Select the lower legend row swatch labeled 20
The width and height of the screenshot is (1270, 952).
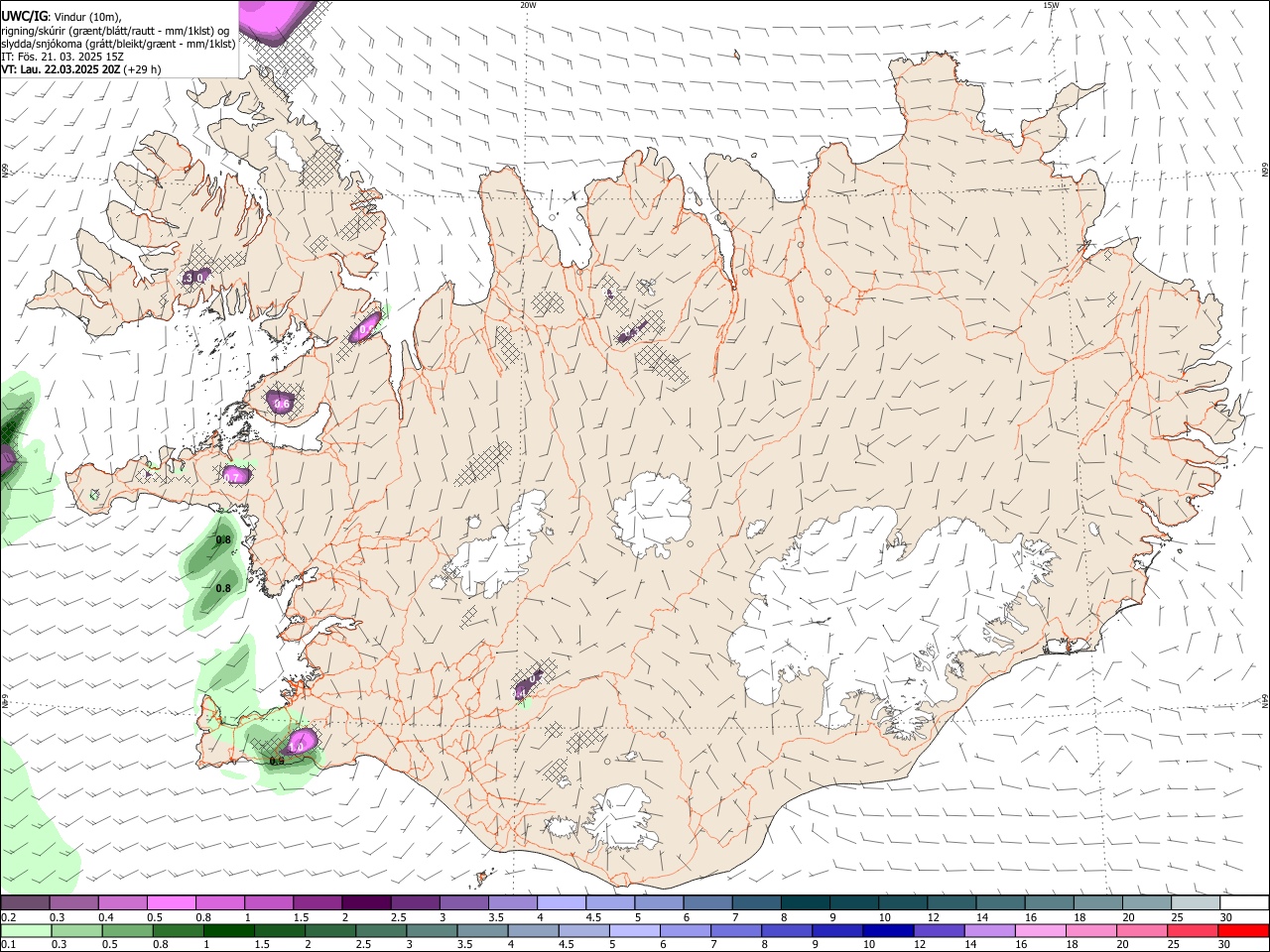pyautogui.click(x=1141, y=931)
